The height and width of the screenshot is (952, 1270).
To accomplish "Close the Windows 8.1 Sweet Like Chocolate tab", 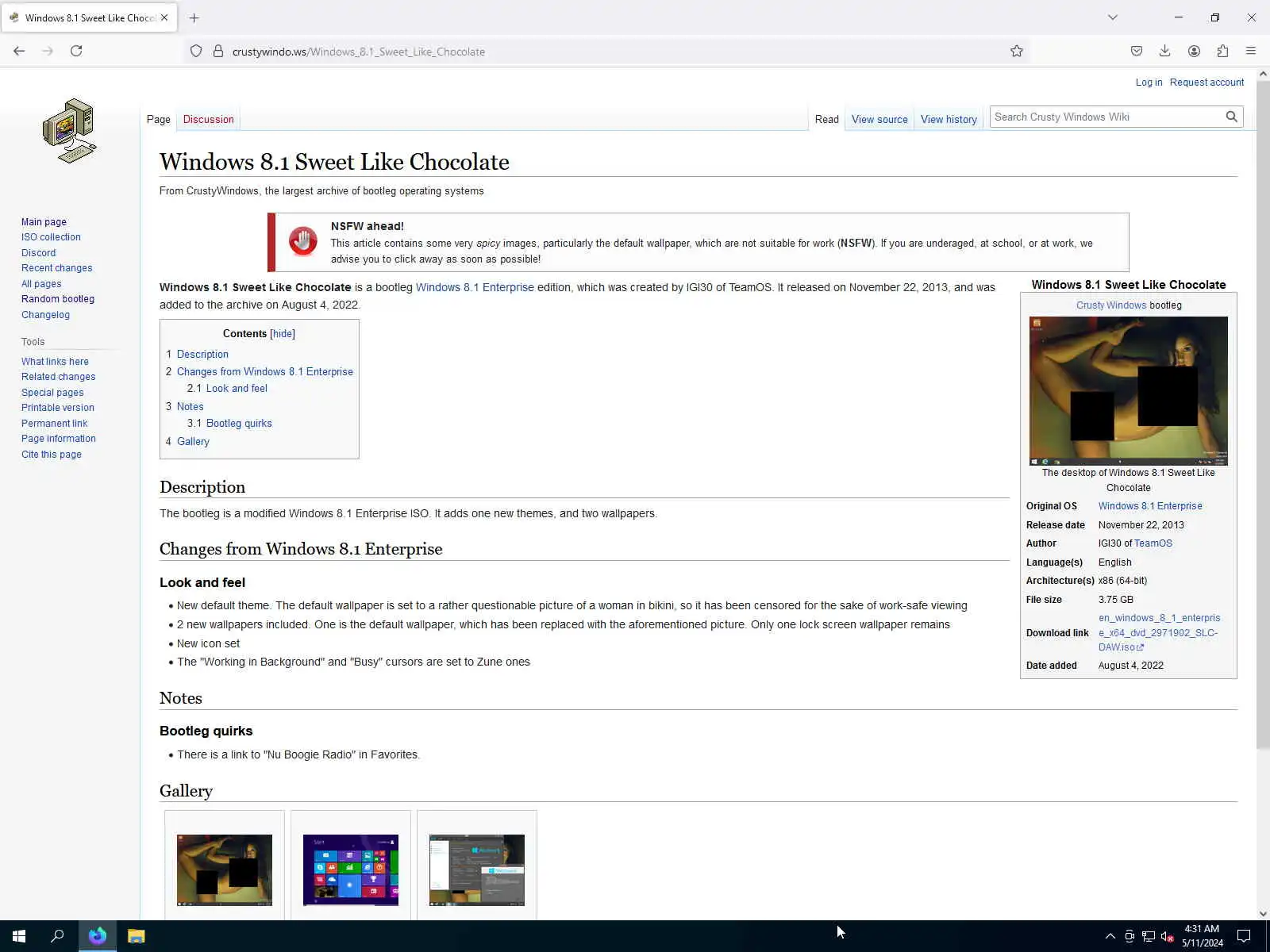I will pos(164,17).
